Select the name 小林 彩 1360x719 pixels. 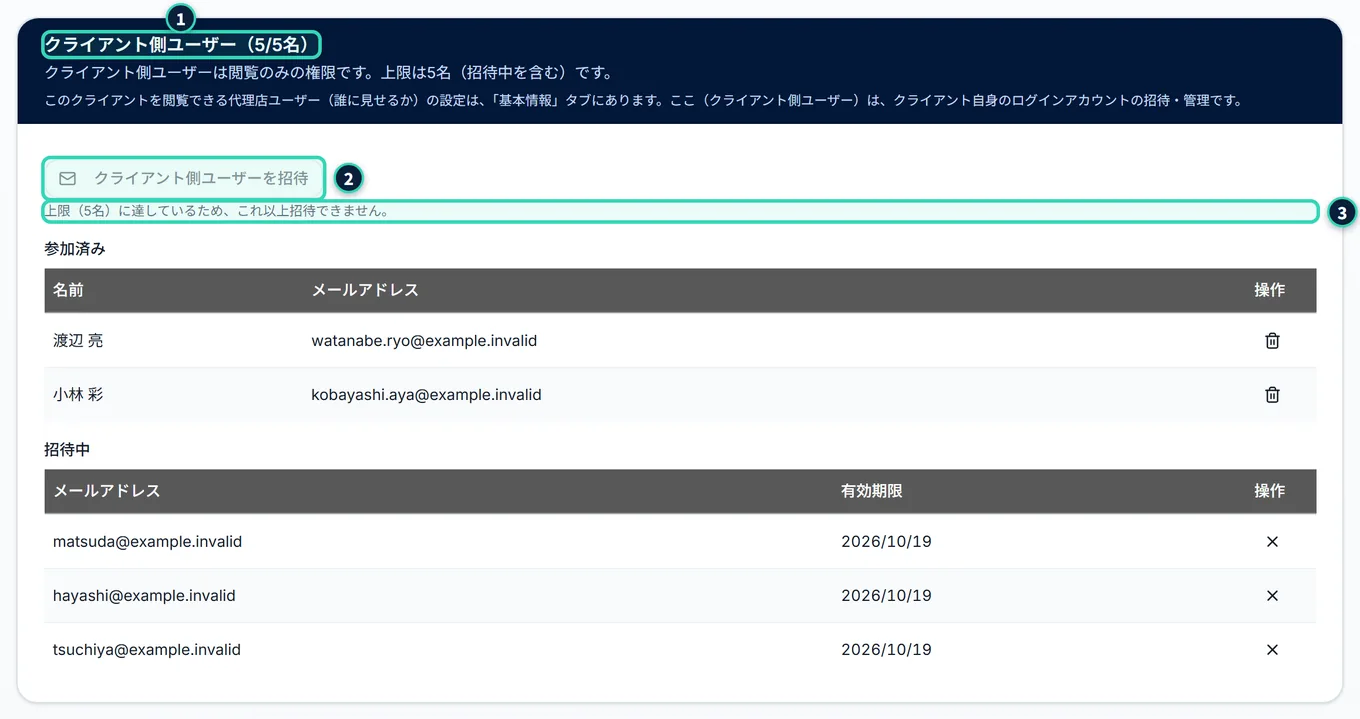point(78,395)
